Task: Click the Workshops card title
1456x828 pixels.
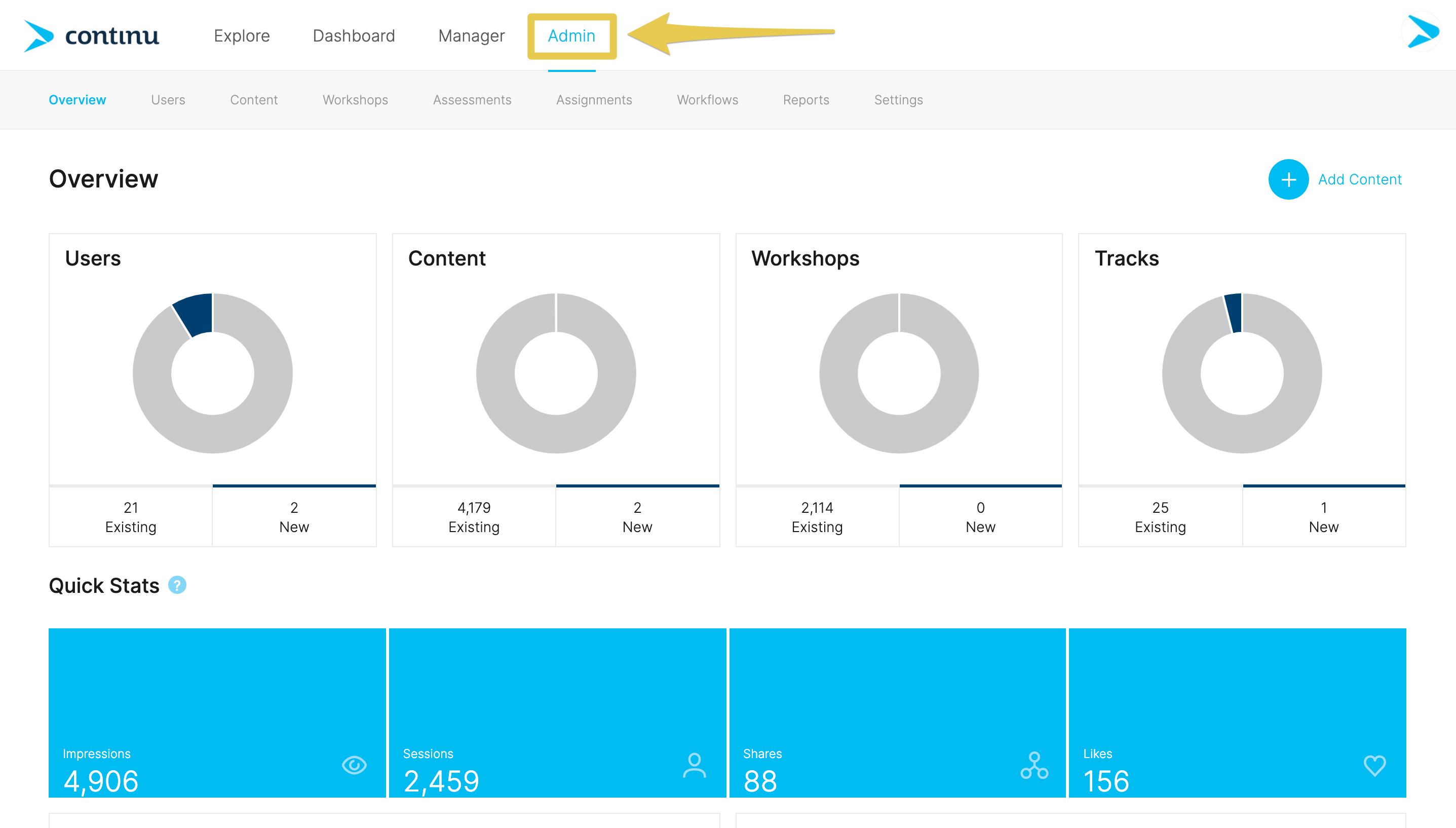Action: (x=805, y=259)
